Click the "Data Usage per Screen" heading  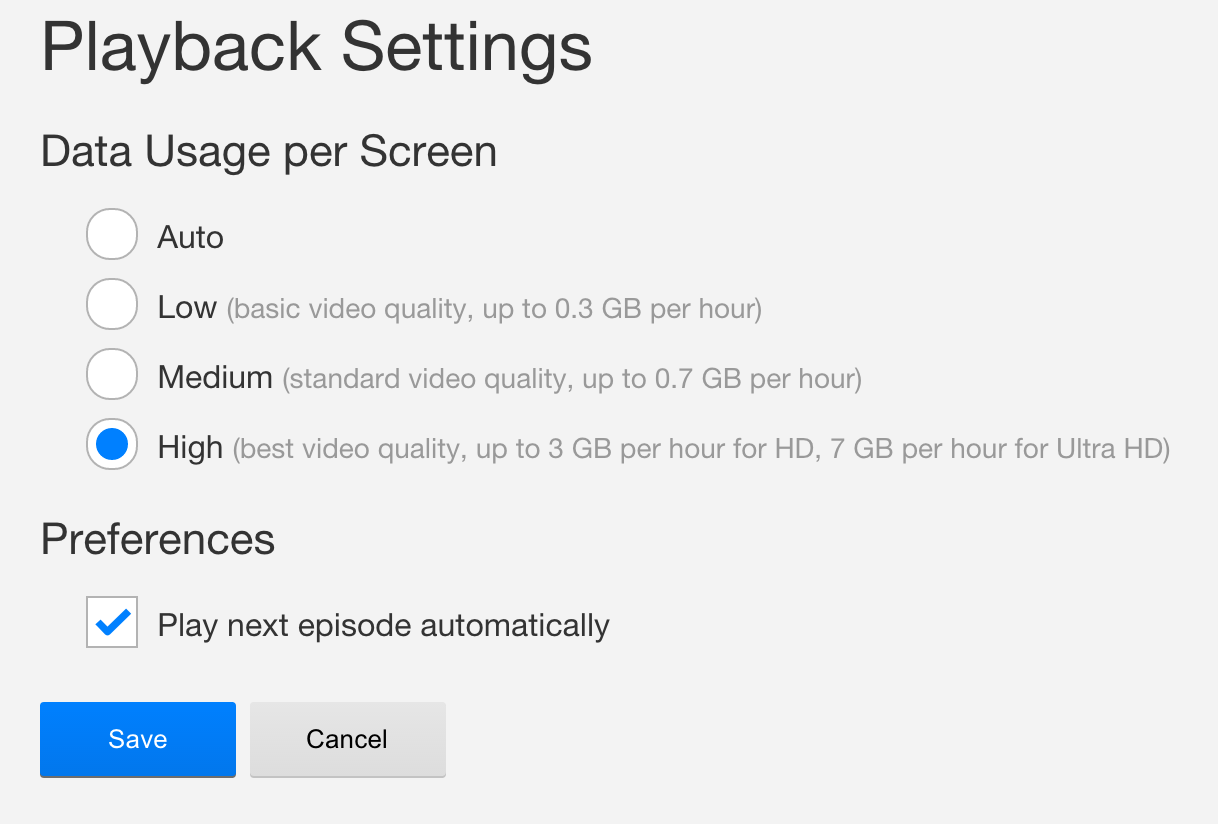pos(269,152)
